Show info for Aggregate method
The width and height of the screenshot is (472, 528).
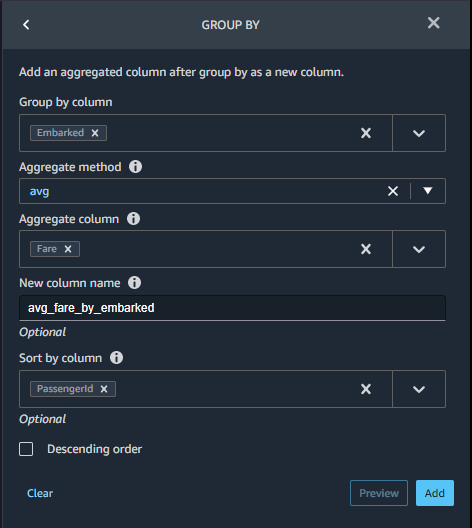pos(135,167)
